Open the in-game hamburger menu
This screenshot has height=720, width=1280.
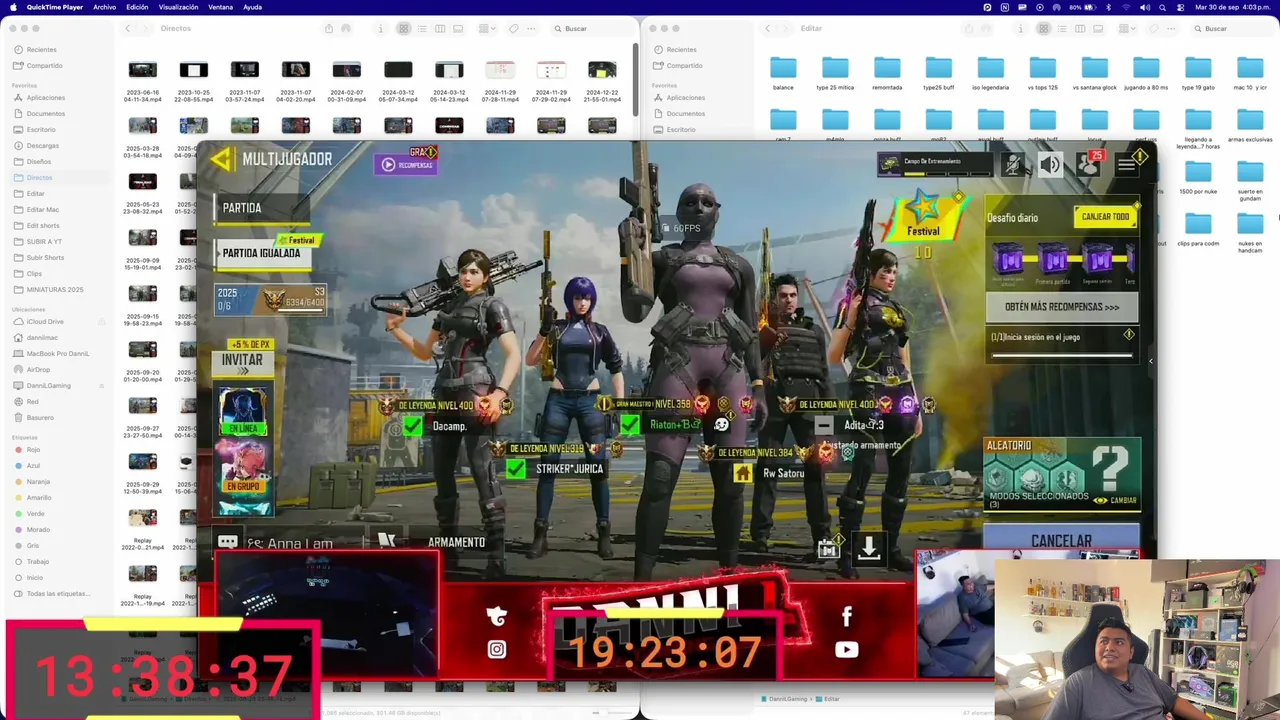tap(1126, 164)
